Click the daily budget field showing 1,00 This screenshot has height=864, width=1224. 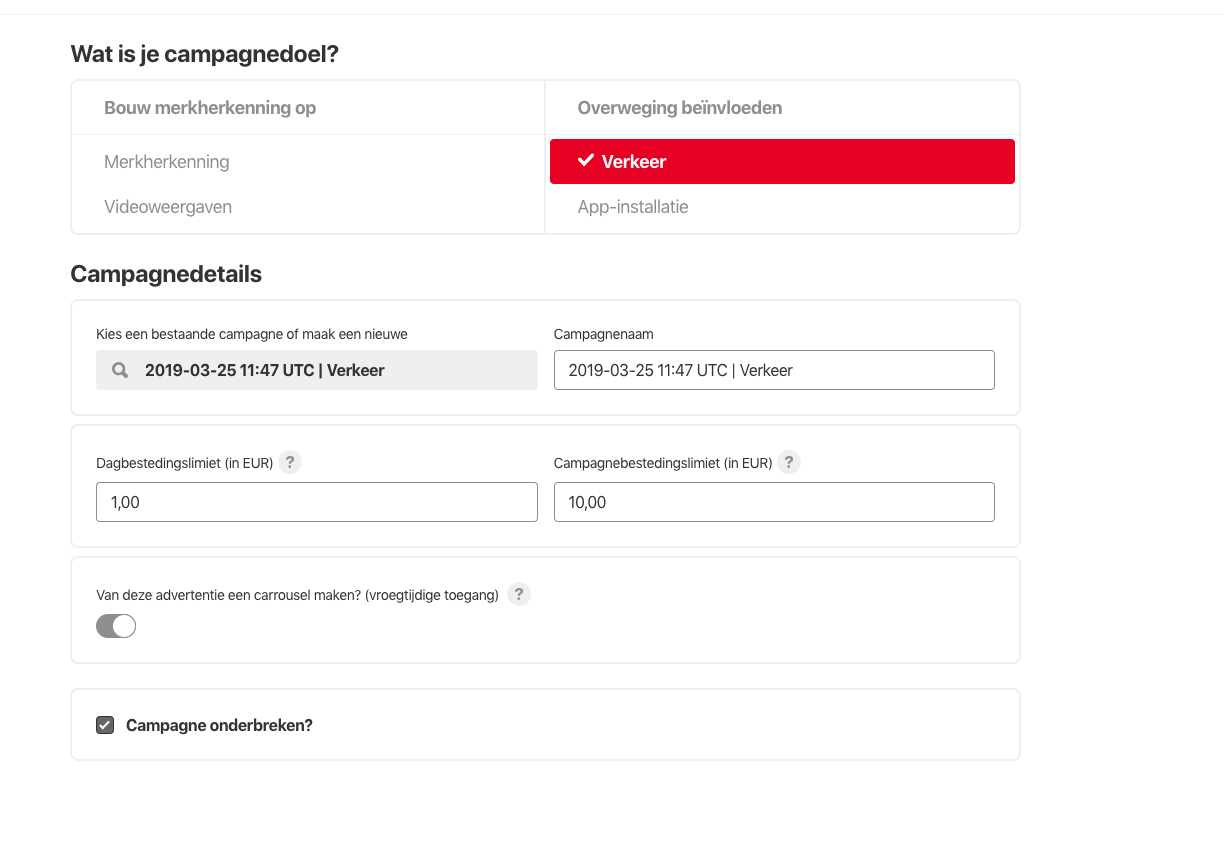317,502
